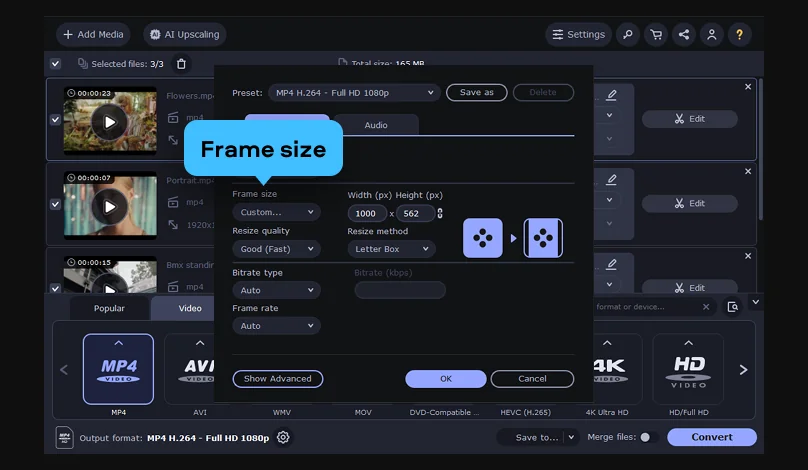Select the 4K Ultra HD format tile
The height and width of the screenshot is (470, 808).
617,369
